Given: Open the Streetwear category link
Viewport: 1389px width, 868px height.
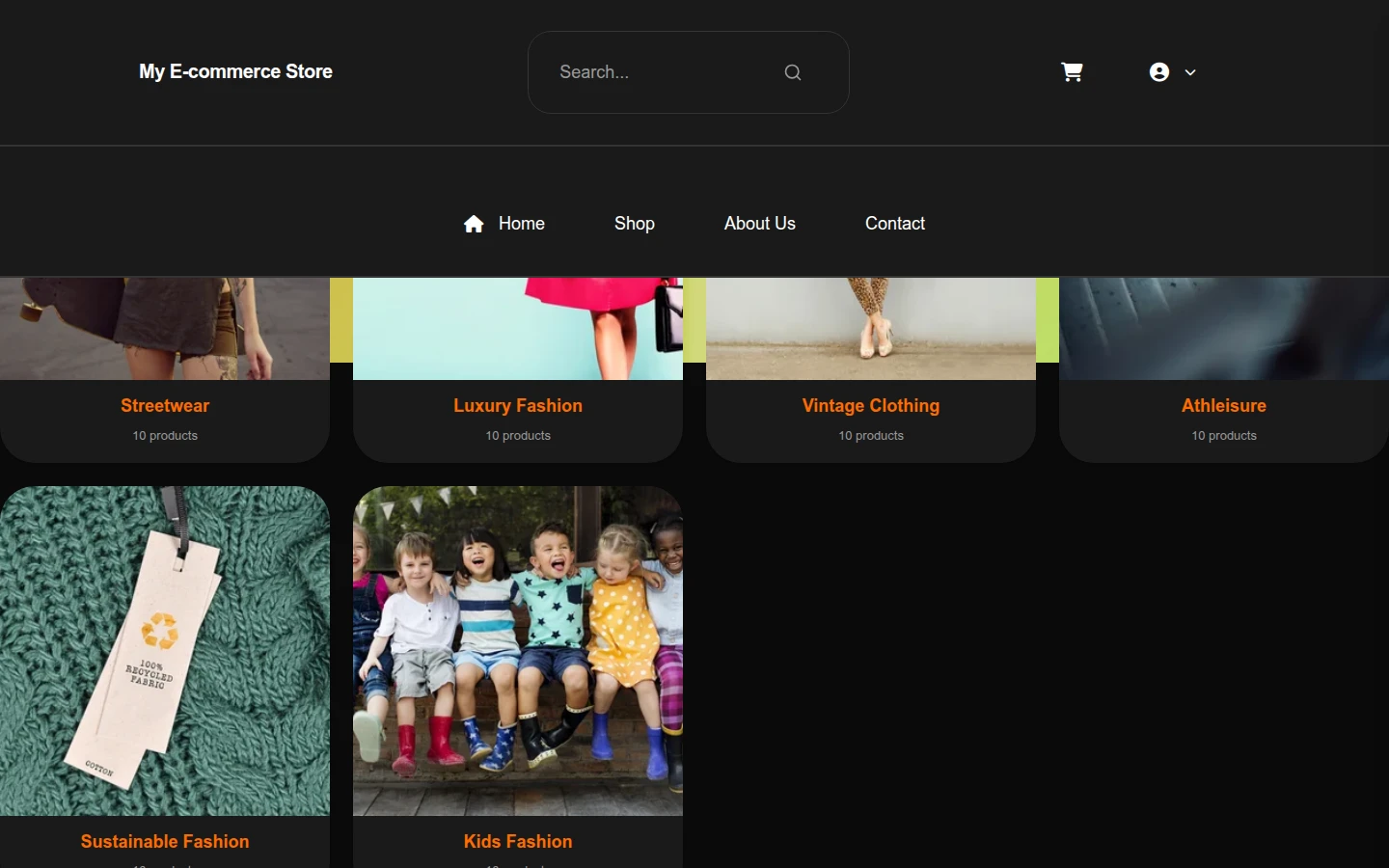Looking at the screenshot, I should click(x=165, y=406).
